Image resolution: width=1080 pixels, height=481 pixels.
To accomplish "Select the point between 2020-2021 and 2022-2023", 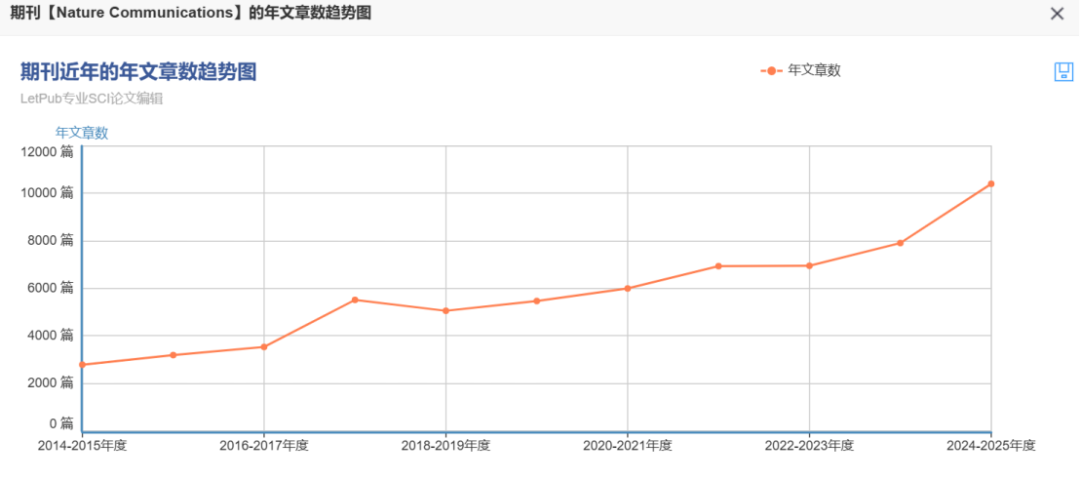I will point(719,266).
